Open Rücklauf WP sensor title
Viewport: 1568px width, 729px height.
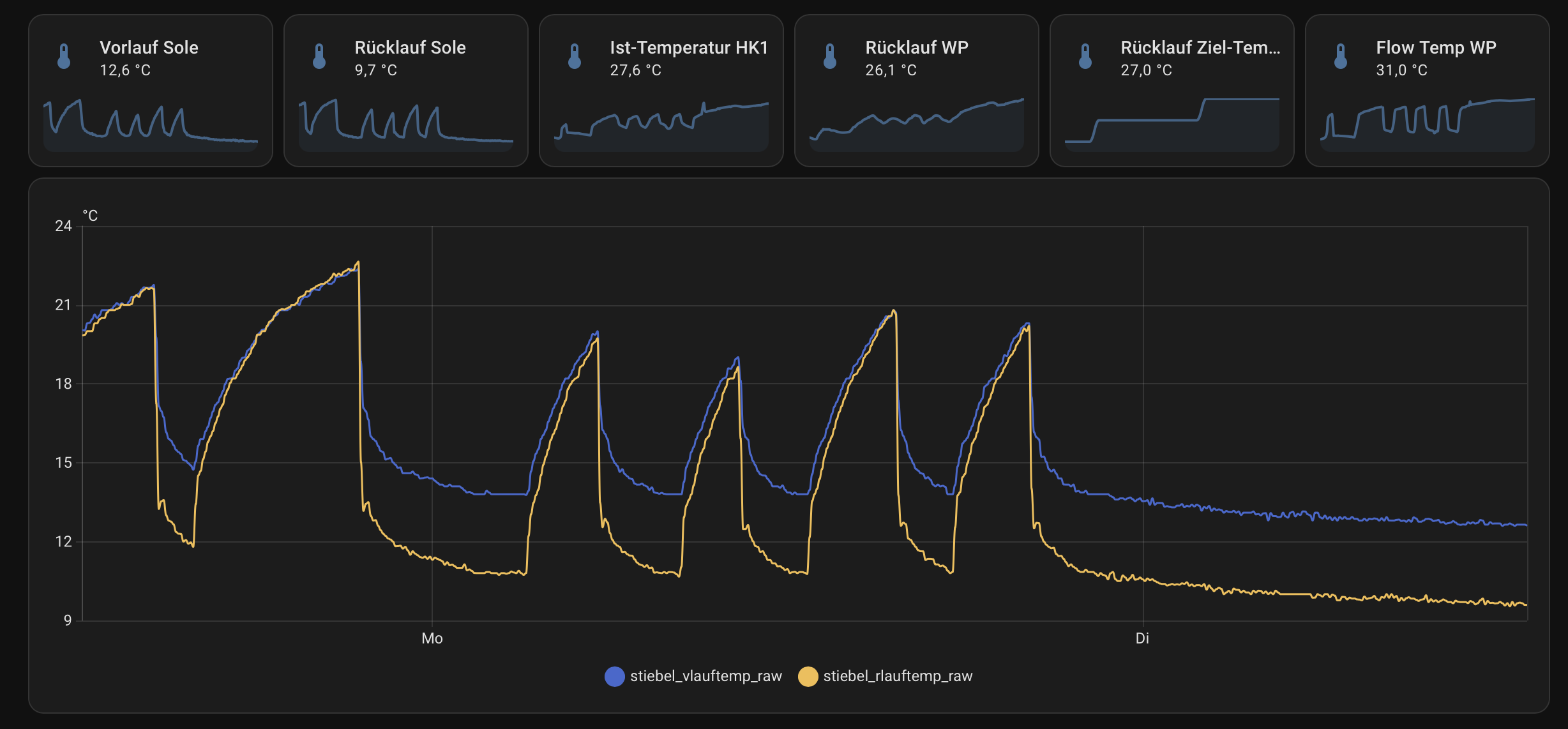pyautogui.click(x=916, y=47)
